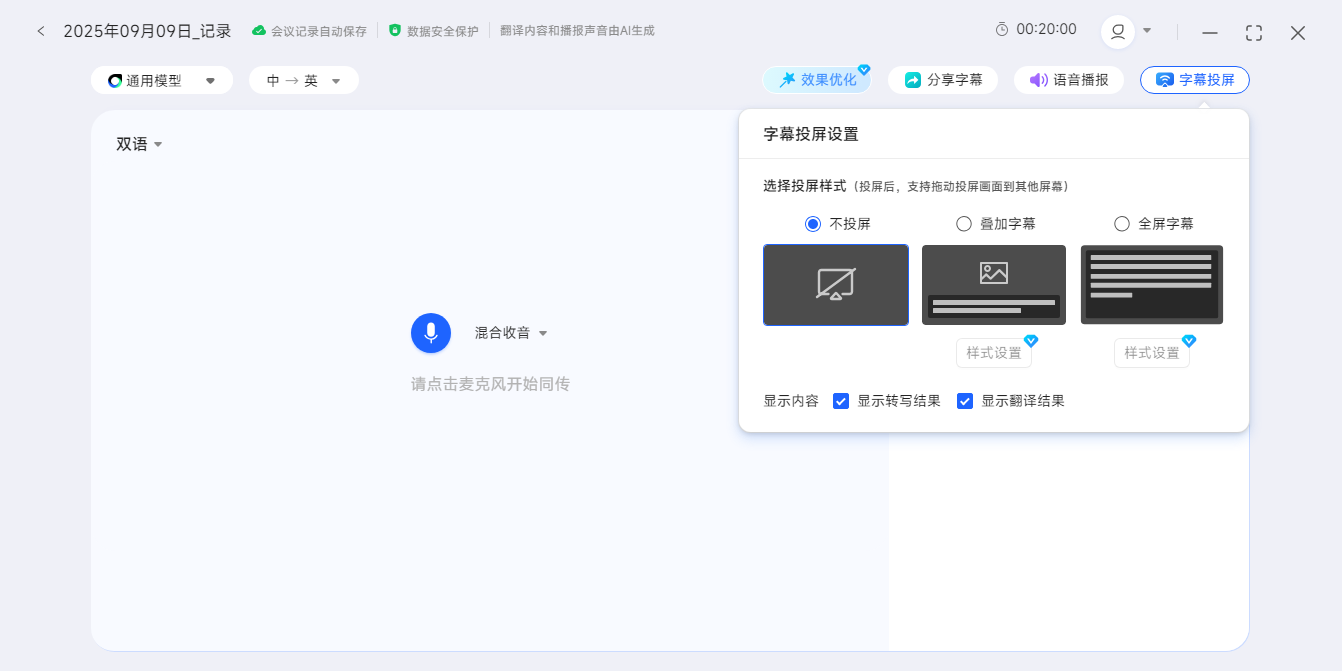Viewport: 1342px width, 671px height.
Task: Click the 全屏字幕 preview thumbnail
Action: click(x=1152, y=285)
